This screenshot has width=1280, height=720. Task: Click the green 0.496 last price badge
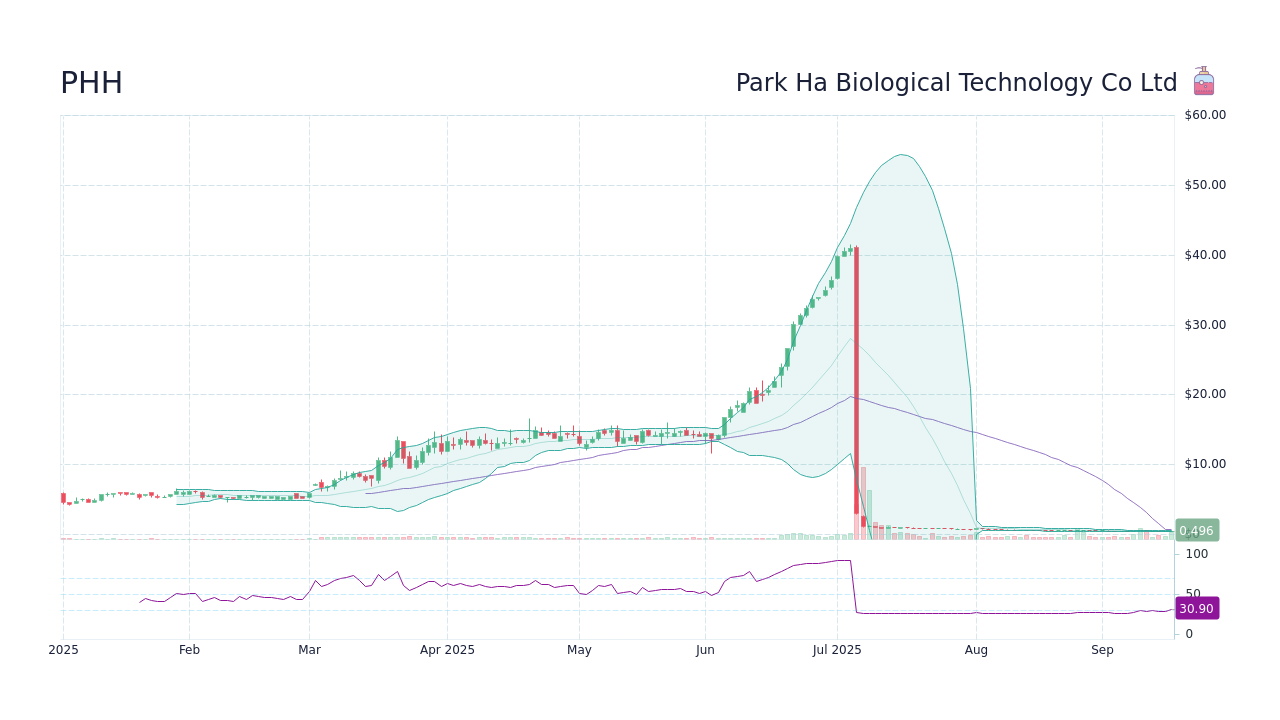pos(1196,530)
